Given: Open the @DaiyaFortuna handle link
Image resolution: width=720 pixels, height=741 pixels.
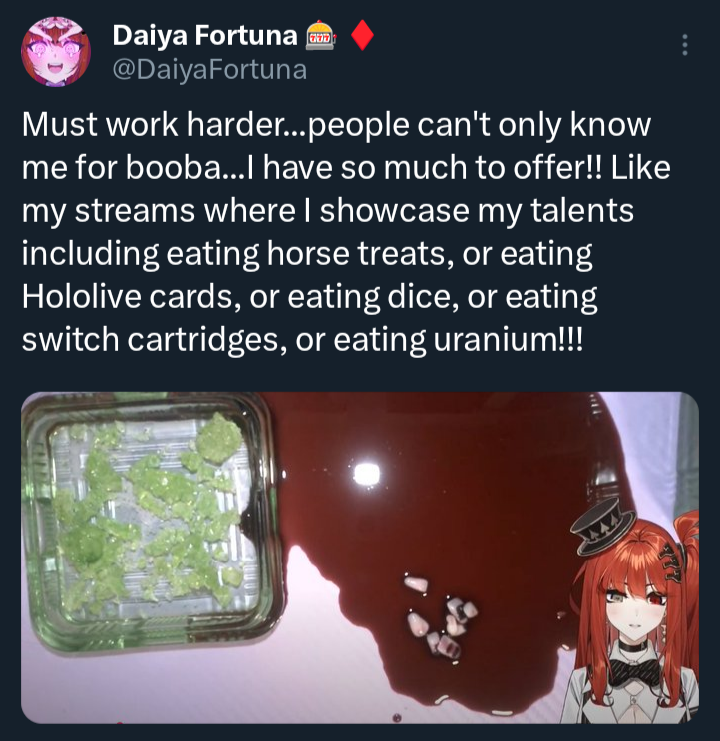Looking at the screenshot, I should 209,70.
